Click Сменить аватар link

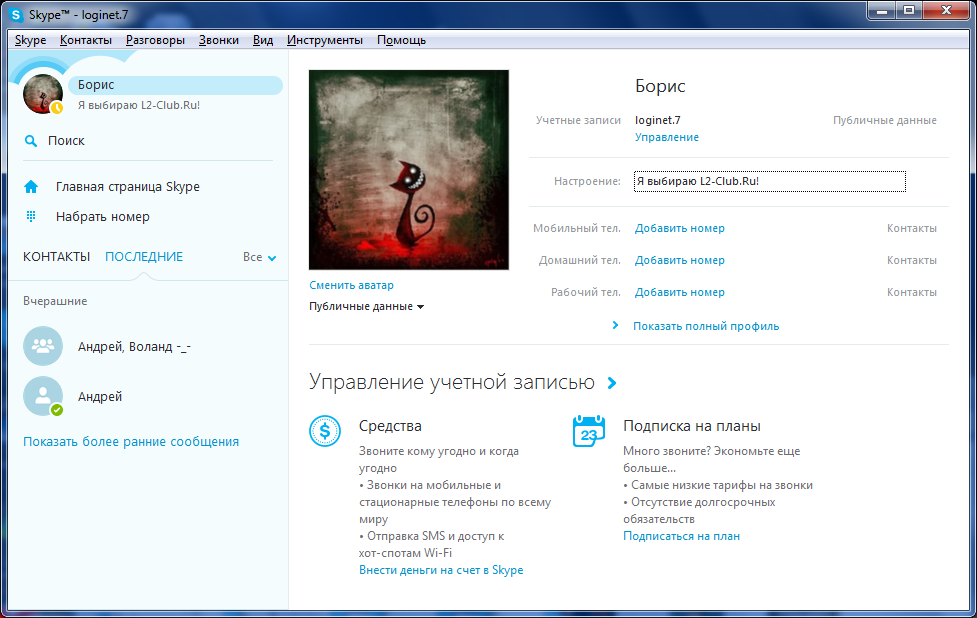(351, 285)
